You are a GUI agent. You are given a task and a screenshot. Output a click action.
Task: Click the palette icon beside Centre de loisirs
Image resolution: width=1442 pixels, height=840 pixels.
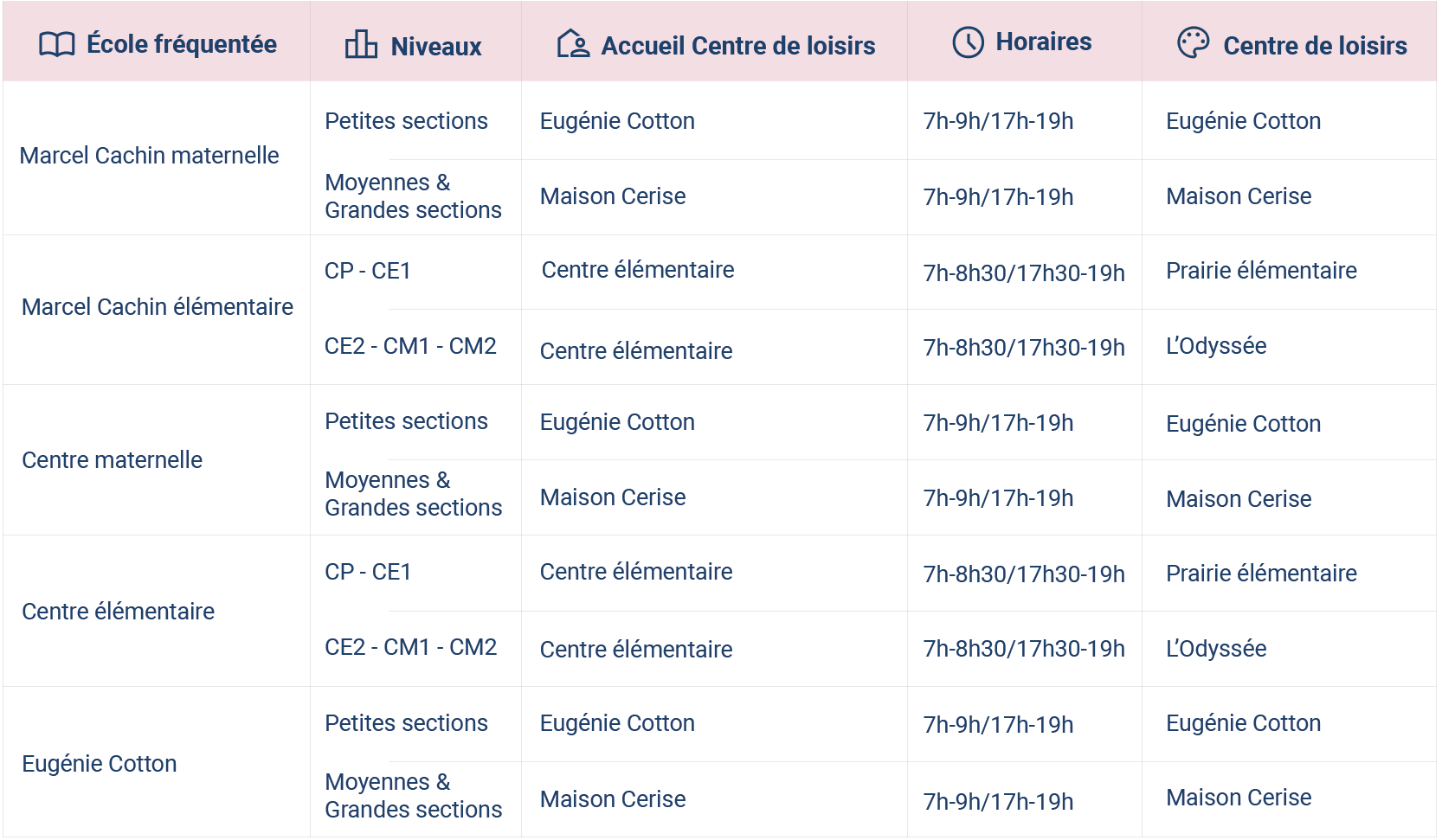click(1193, 42)
